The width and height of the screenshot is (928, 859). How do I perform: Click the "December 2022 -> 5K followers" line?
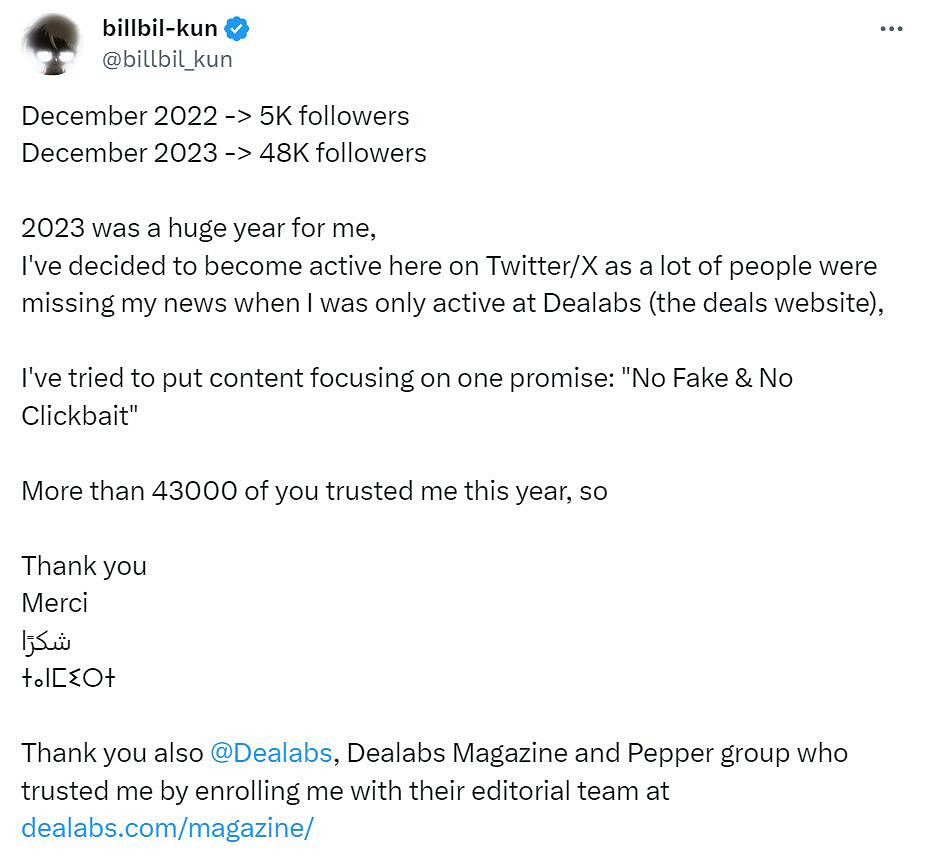[215, 116]
